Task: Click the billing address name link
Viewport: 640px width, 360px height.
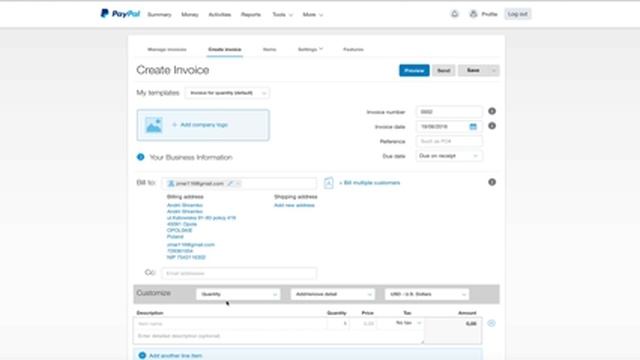Action: (x=184, y=205)
